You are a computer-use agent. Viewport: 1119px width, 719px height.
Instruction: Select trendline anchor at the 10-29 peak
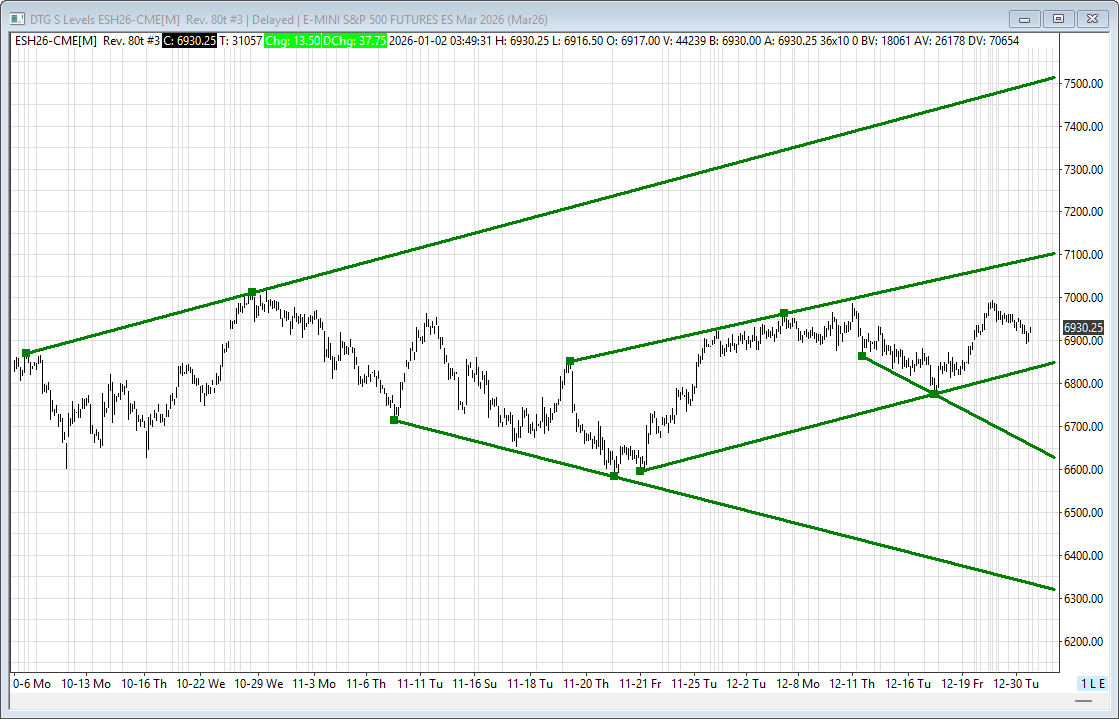pyautogui.click(x=252, y=292)
